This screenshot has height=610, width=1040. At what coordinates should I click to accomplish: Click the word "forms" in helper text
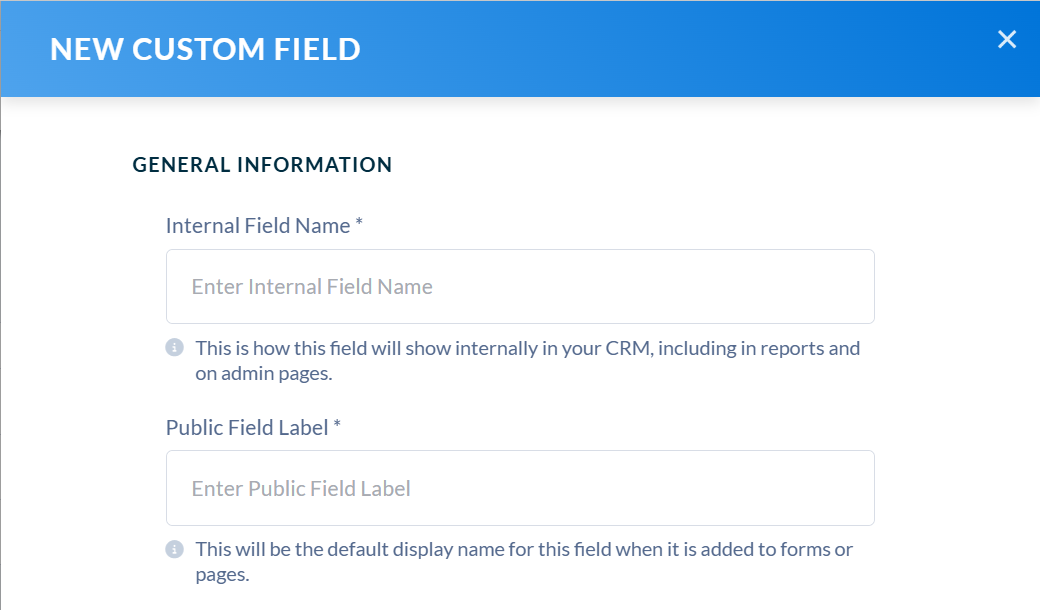805,550
